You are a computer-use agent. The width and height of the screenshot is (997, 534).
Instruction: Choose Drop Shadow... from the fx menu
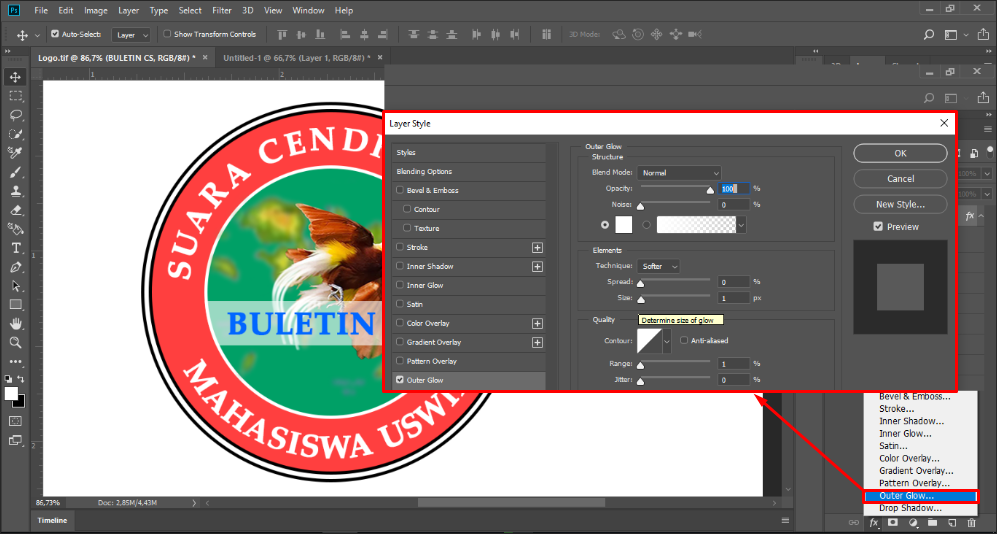[x=910, y=508]
